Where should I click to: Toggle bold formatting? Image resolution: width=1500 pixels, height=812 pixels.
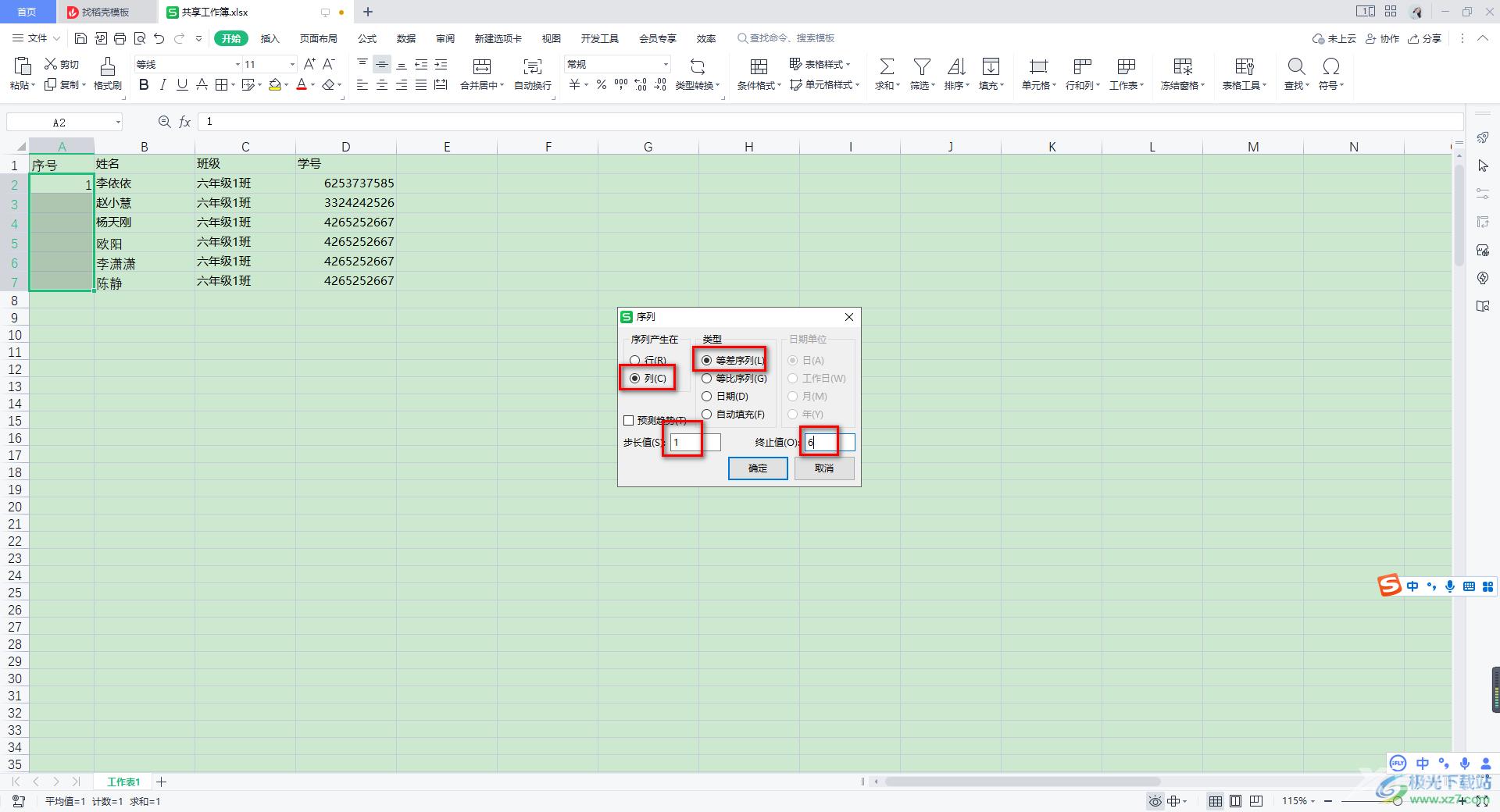coord(144,85)
